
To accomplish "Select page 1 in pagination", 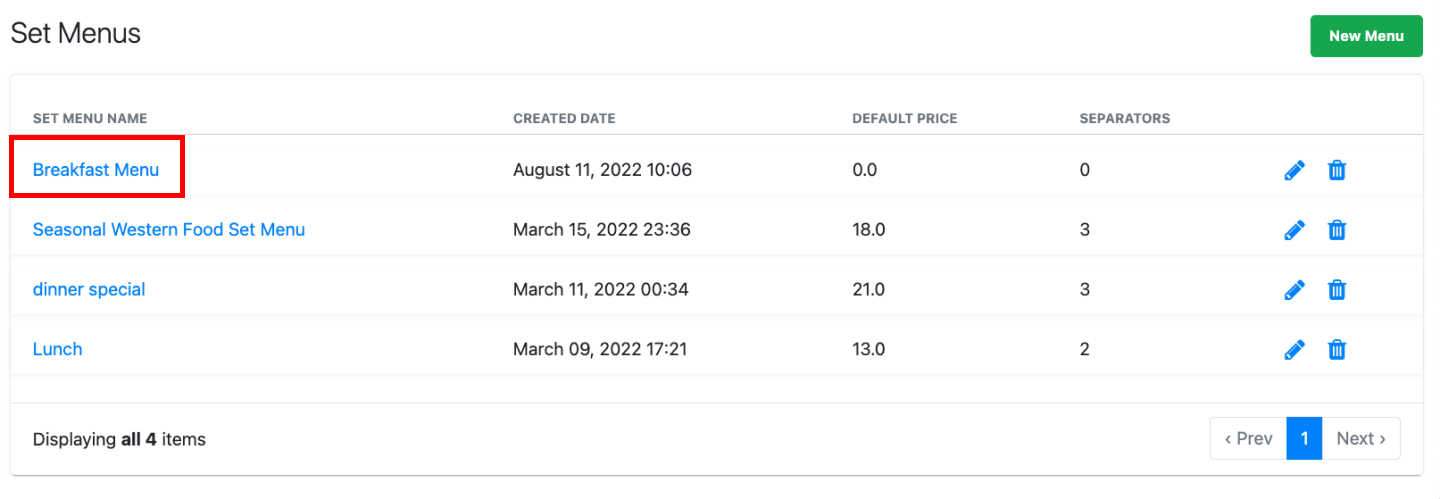I will 1304,439.
